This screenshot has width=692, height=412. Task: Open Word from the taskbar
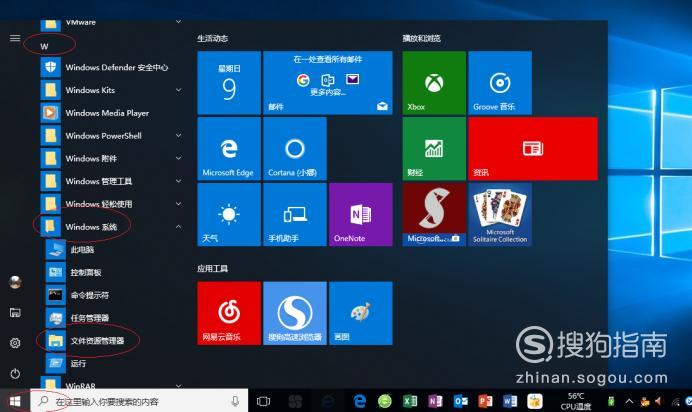(x=510, y=401)
